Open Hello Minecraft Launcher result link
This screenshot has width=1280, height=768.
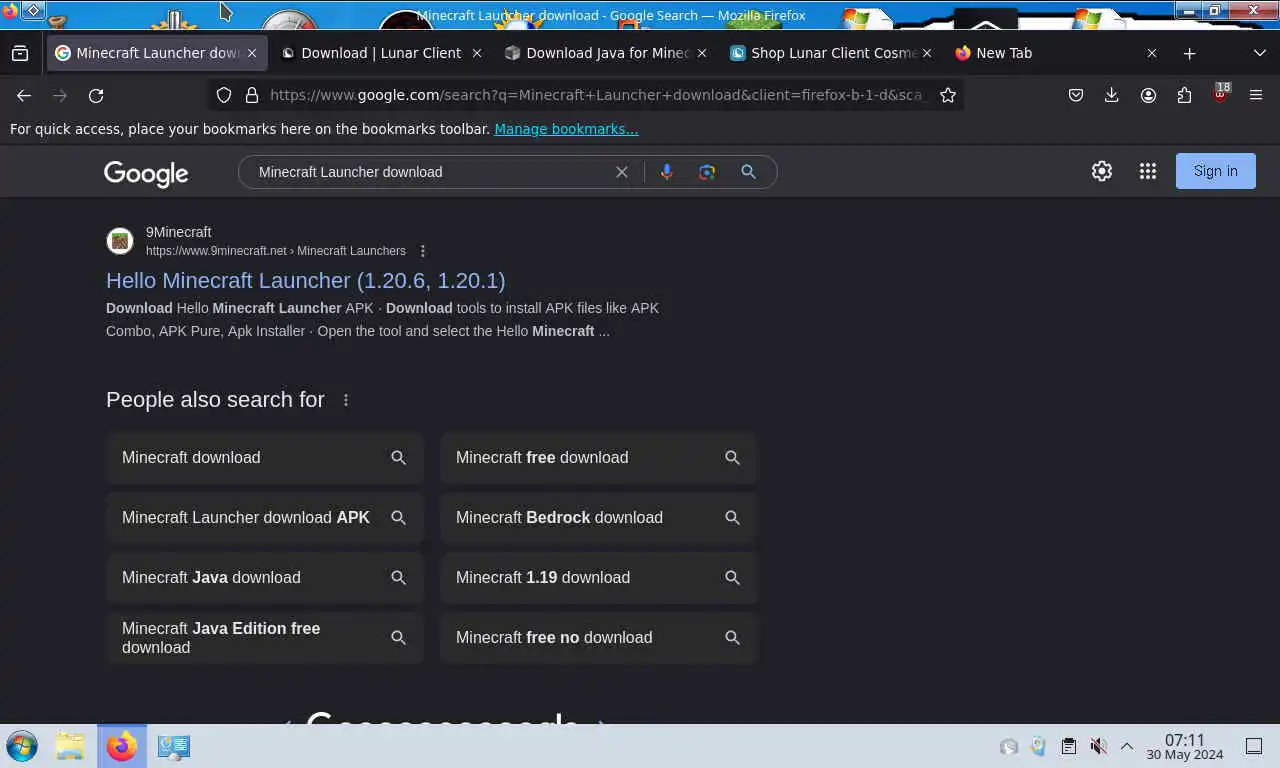pos(306,280)
